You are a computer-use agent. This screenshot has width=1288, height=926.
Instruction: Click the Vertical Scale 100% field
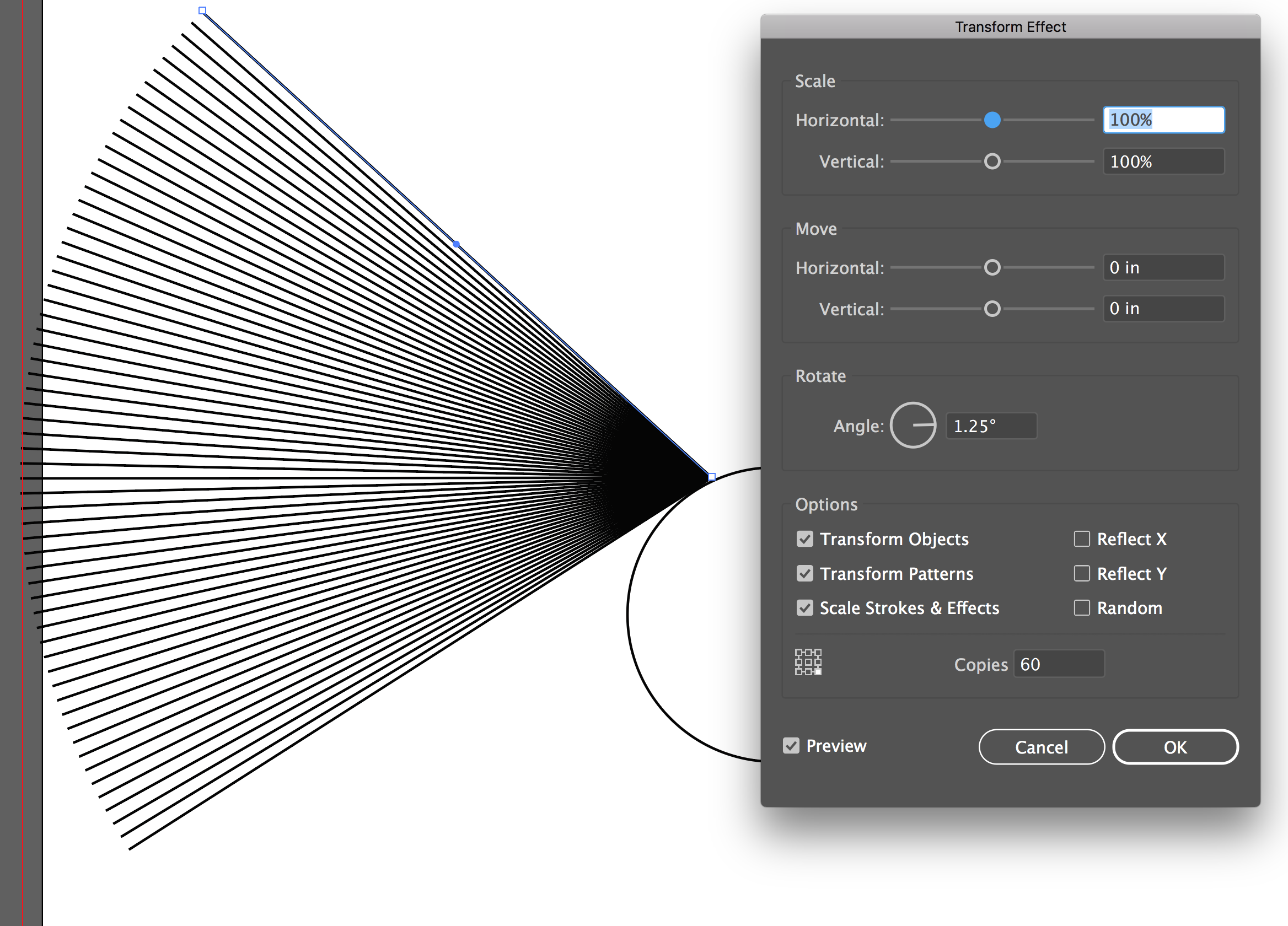1163,161
